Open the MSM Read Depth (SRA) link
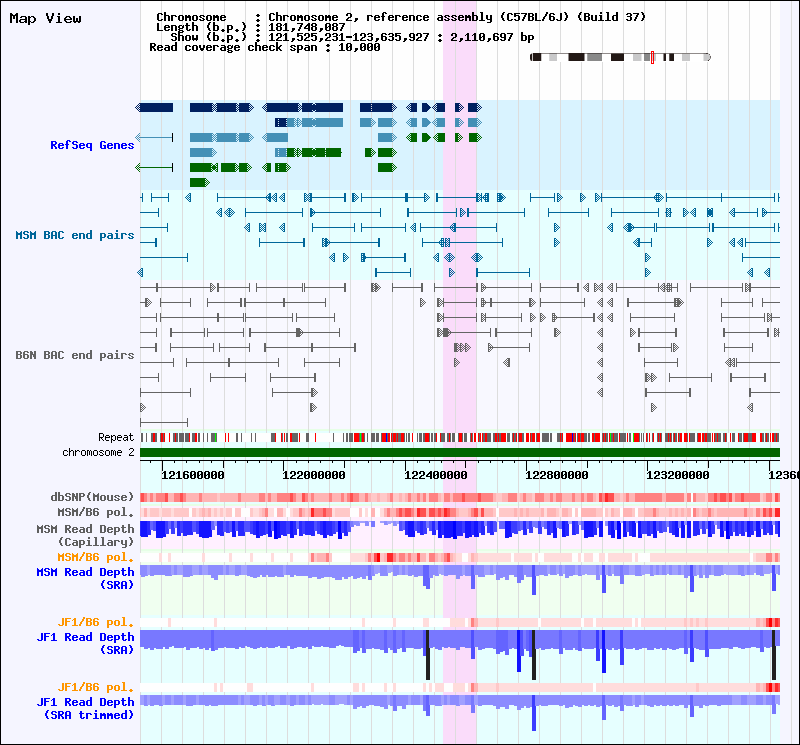The height and width of the screenshot is (745, 800). [x=85, y=579]
